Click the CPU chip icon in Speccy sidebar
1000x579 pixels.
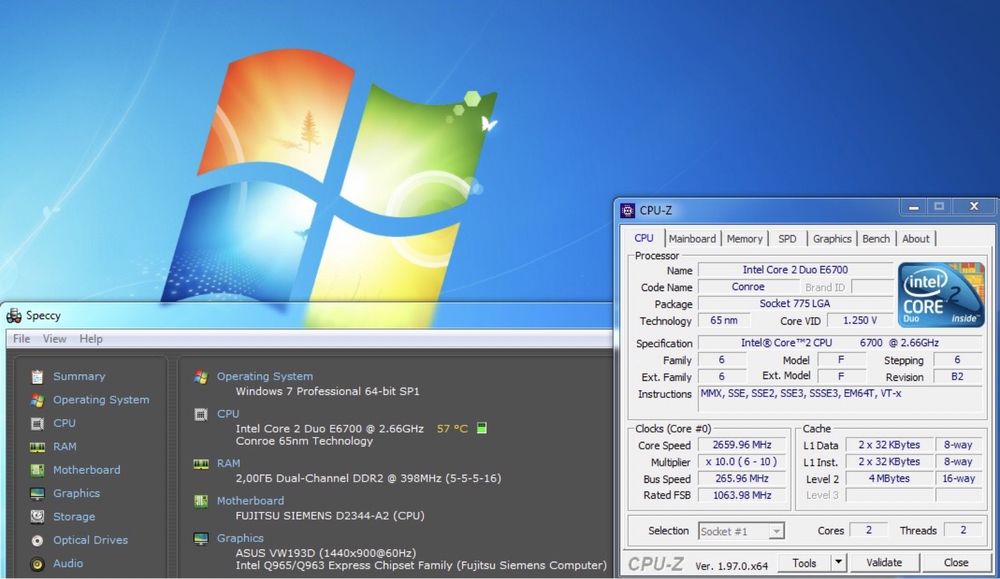(38, 423)
